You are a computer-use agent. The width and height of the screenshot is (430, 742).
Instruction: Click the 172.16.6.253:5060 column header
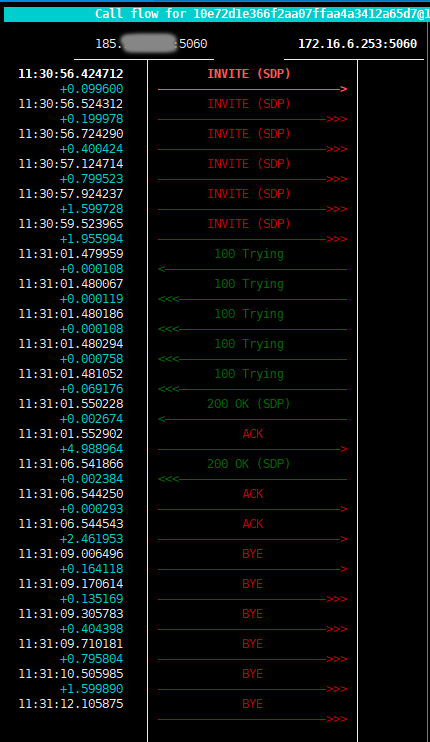358,44
